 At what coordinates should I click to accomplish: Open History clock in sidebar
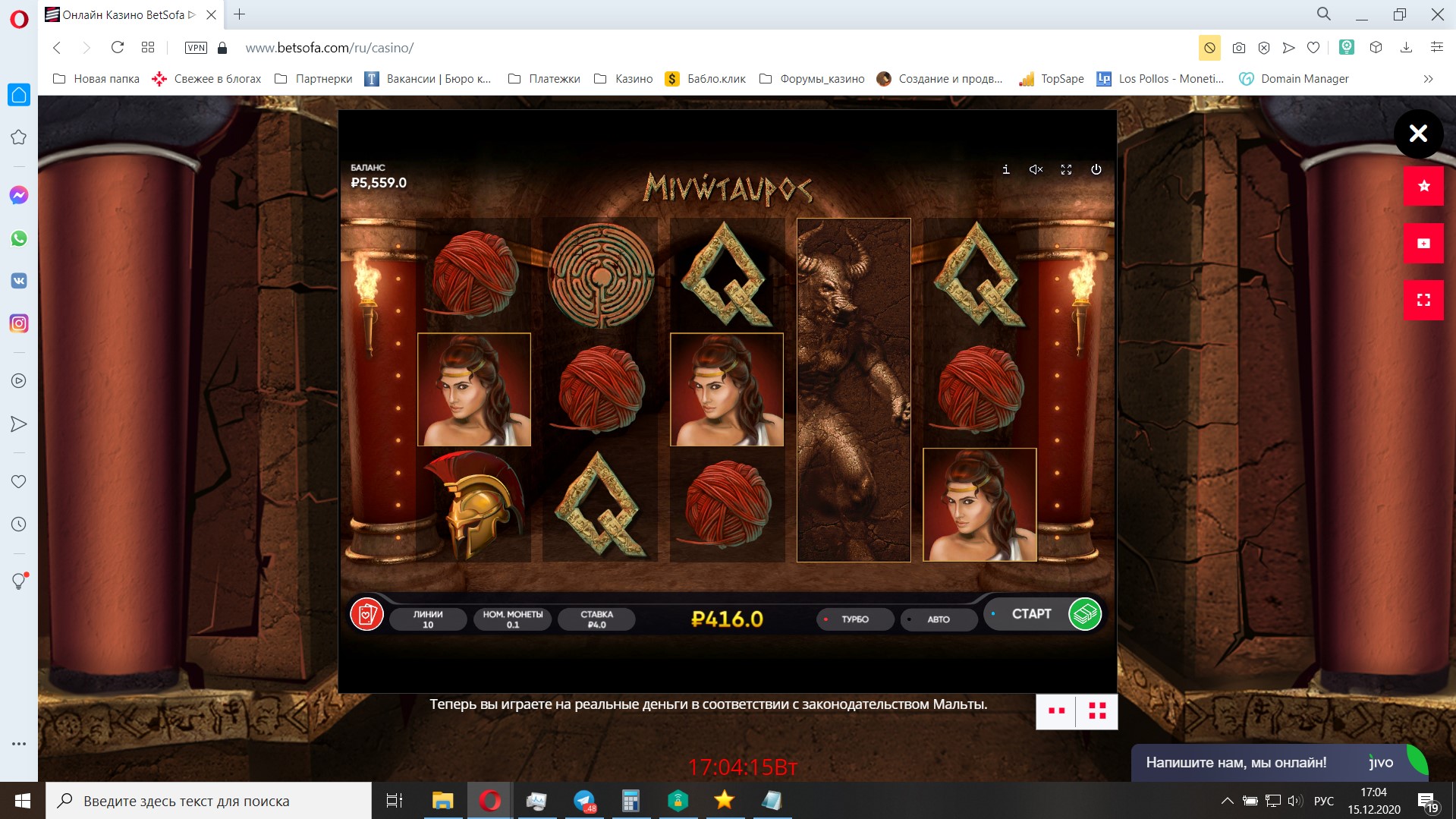click(x=19, y=524)
